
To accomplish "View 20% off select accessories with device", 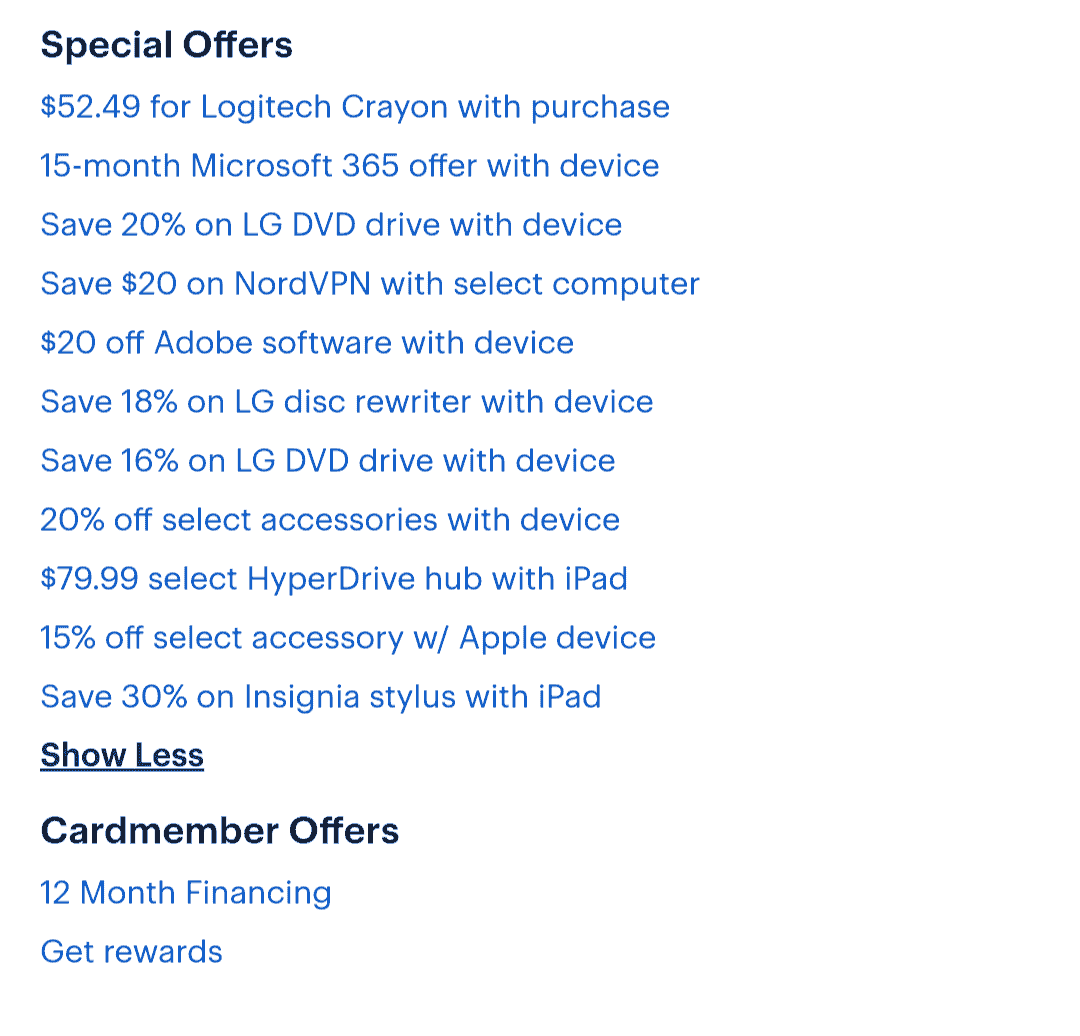I will point(330,520).
